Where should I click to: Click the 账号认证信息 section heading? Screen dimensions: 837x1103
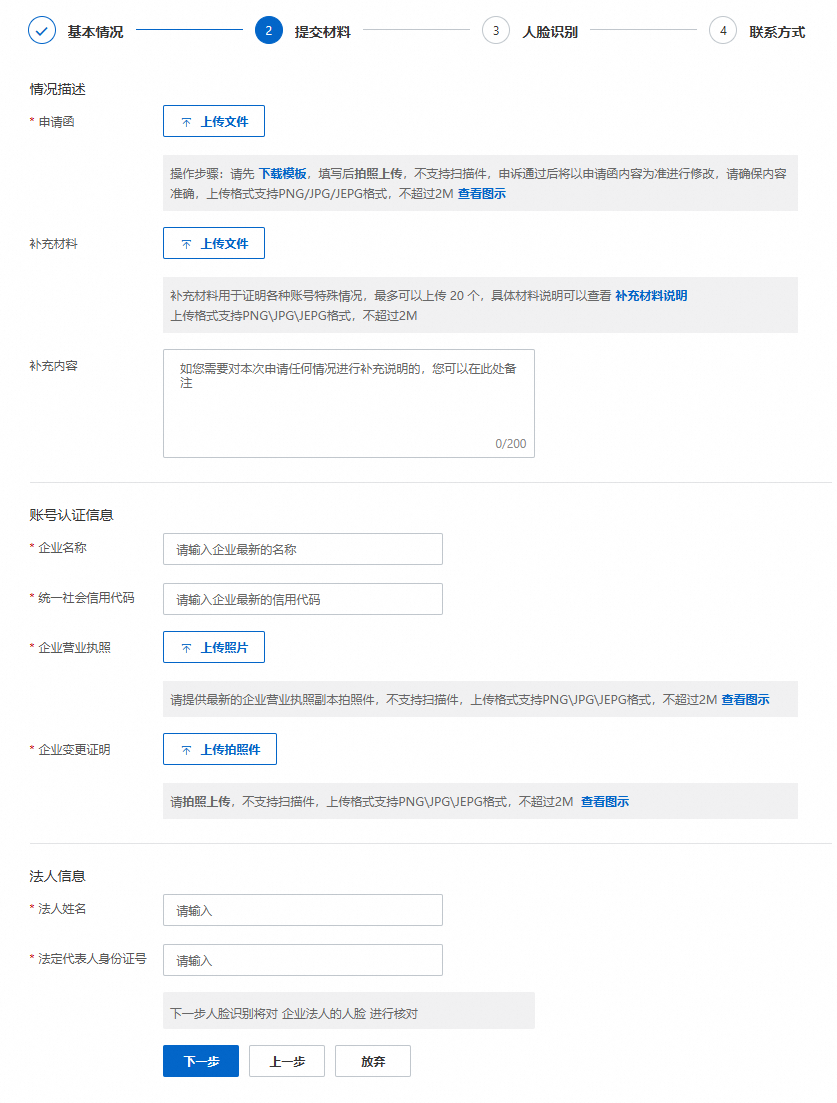(71, 515)
